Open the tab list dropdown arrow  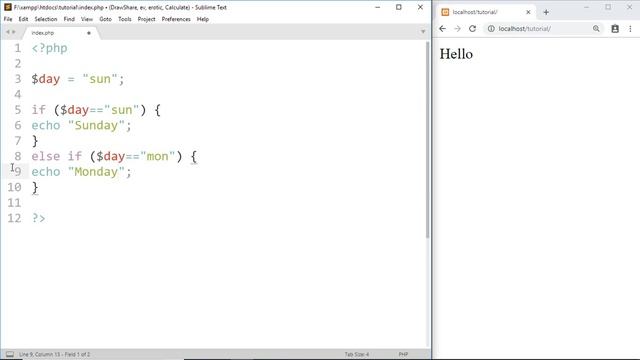pos(423,32)
